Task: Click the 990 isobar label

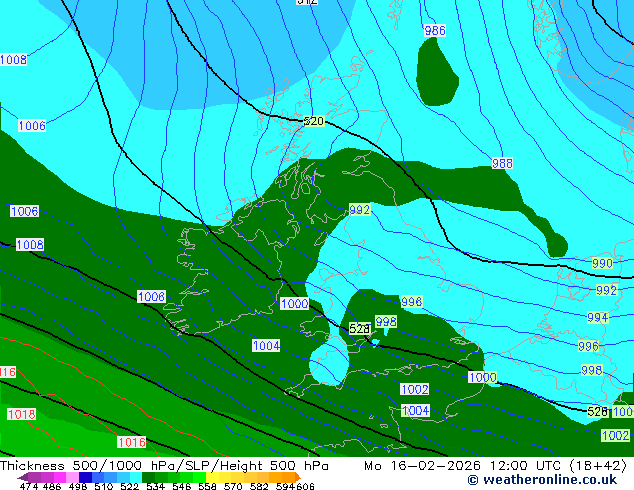Action: tap(602, 263)
